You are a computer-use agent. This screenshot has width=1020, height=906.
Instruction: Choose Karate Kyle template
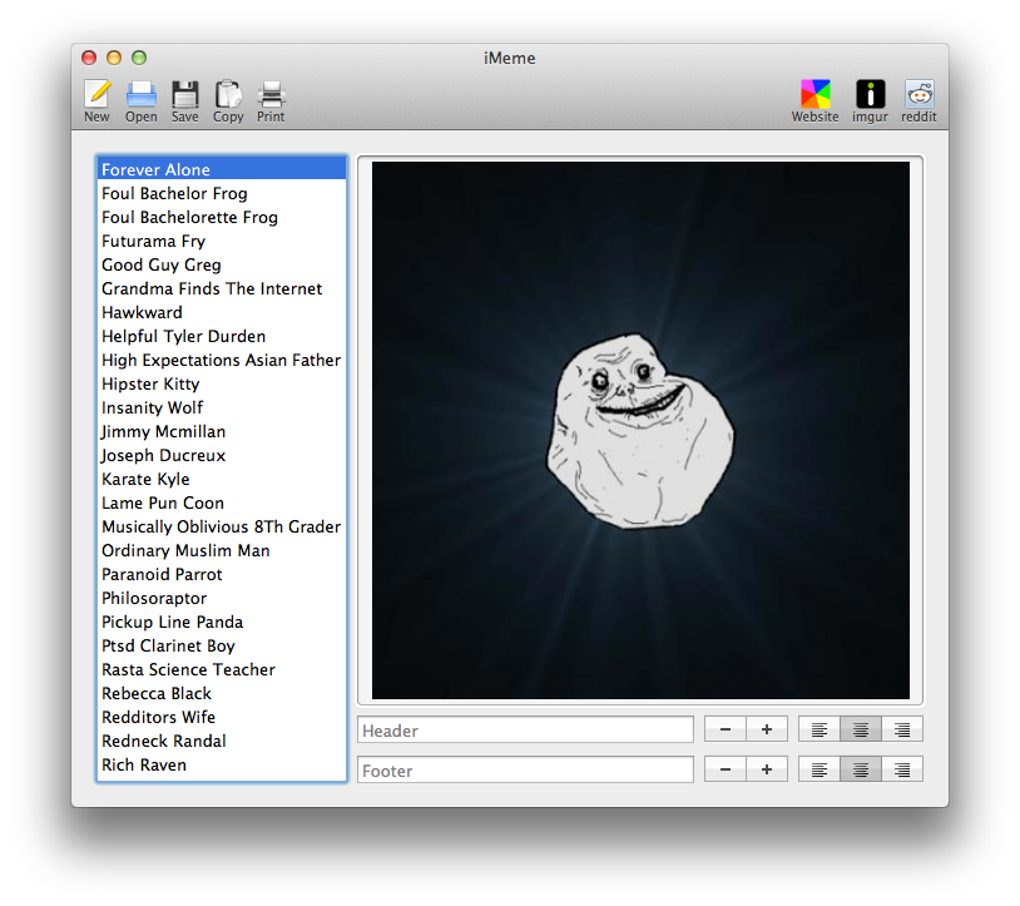point(222,479)
